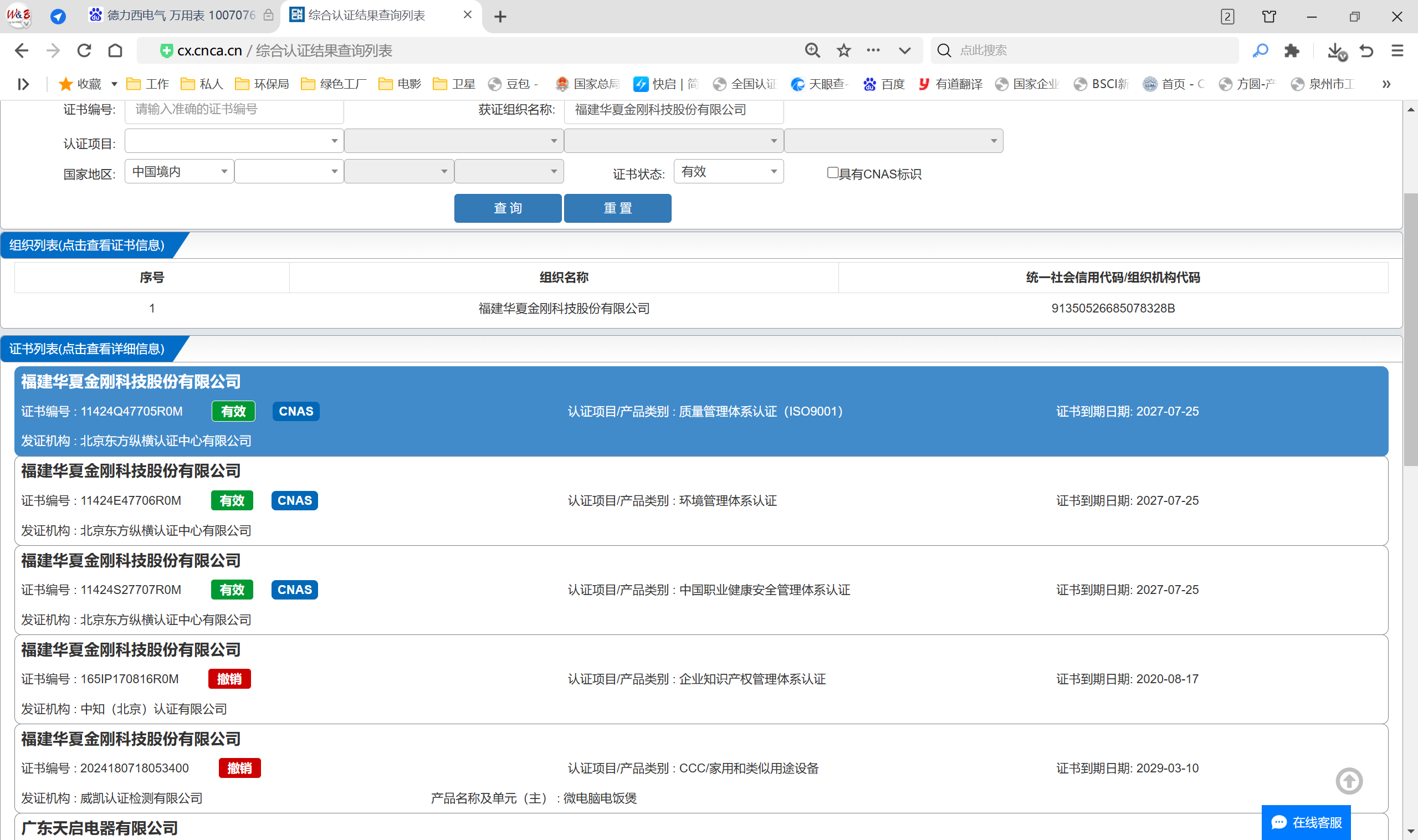This screenshot has width=1418, height=840.
Task: Expand the first 认证项目 dropdown
Action: coord(233,141)
